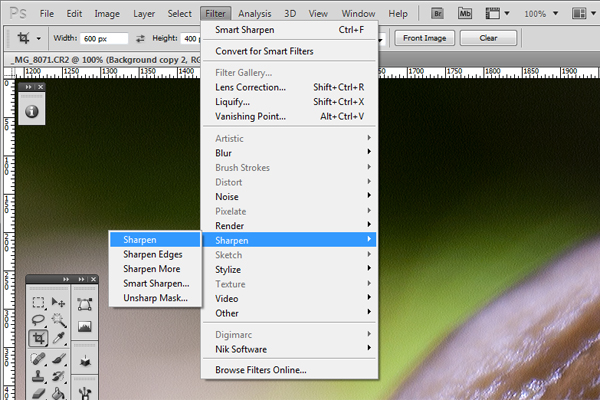The height and width of the screenshot is (400, 600).
Task: Select the Rectangular Marquee tool
Action: pyautogui.click(x=38, y=303)
